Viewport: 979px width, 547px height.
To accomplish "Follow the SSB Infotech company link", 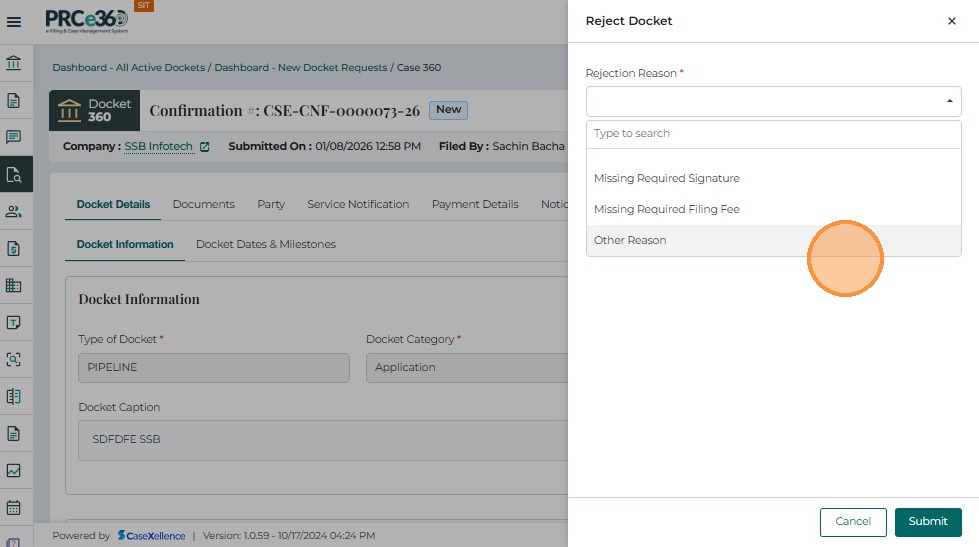I will point(158,147).
